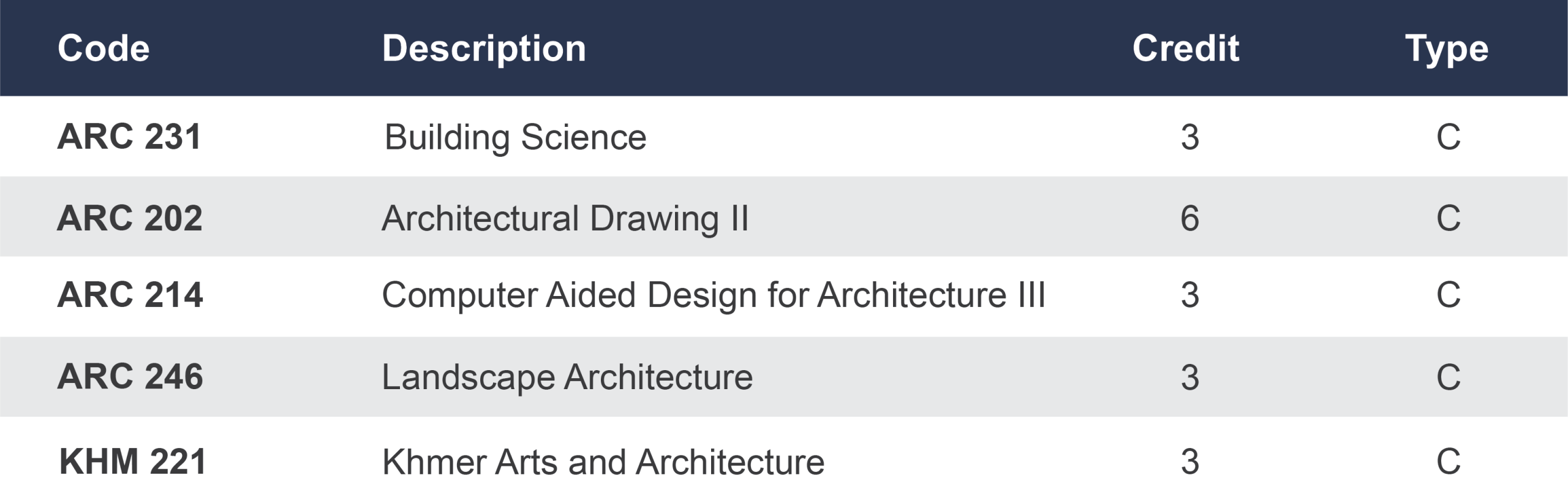Click type C in ARC 214 row
1568x497 pixels.
1448,295
